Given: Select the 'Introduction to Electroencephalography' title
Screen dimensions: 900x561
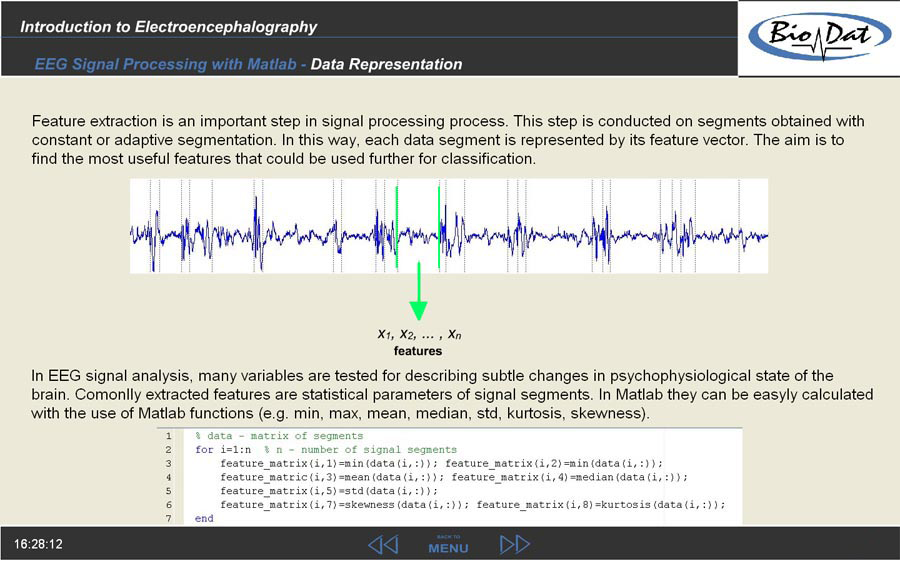Looking at the screenshot, I should [168, 26].
